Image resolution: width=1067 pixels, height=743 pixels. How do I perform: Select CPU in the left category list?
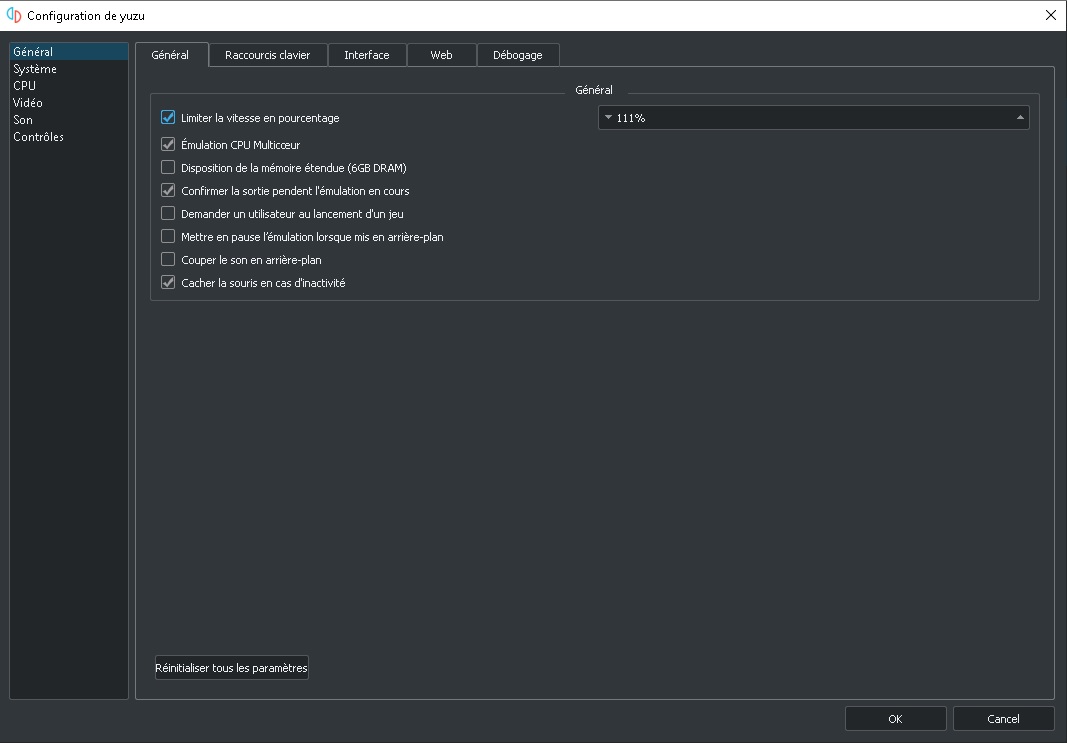point(25,86)
